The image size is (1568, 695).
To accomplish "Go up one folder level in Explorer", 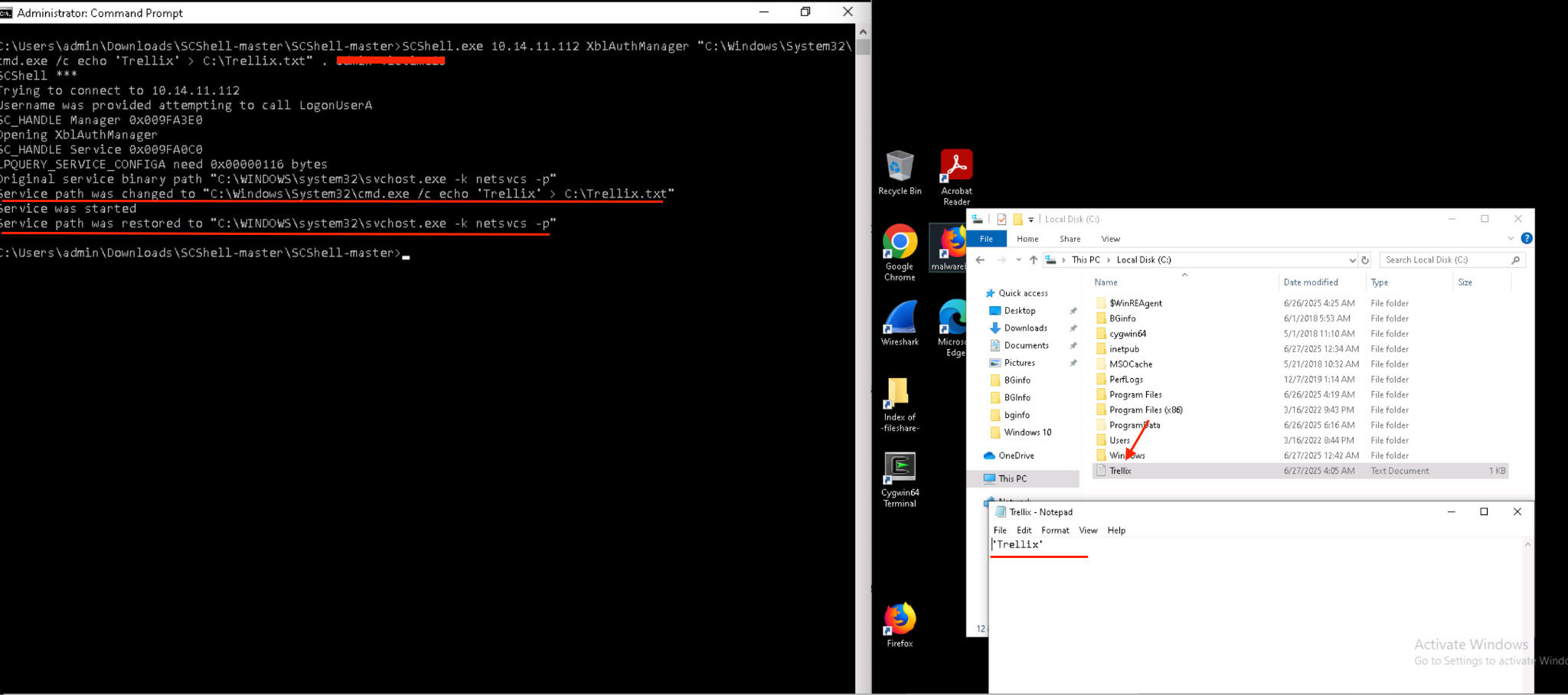I will 1034,259.
